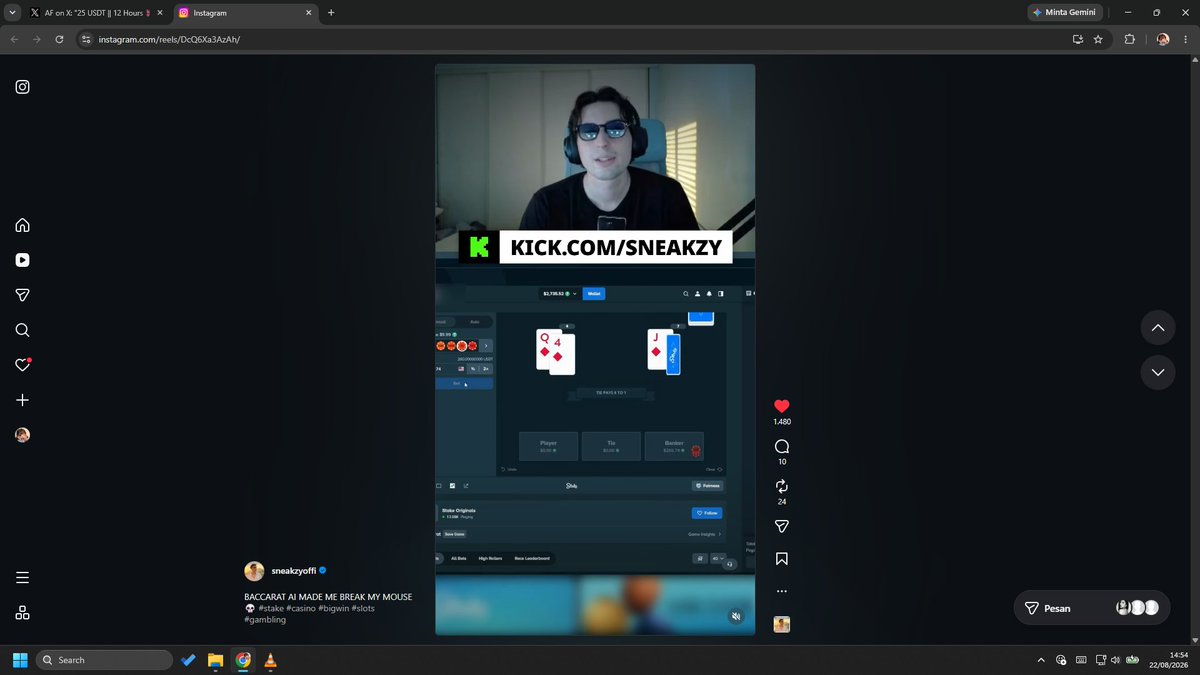The height and width of the screenshot is (675, 1200).
Task: Create a new post with the plus icon
Action: 22,400
